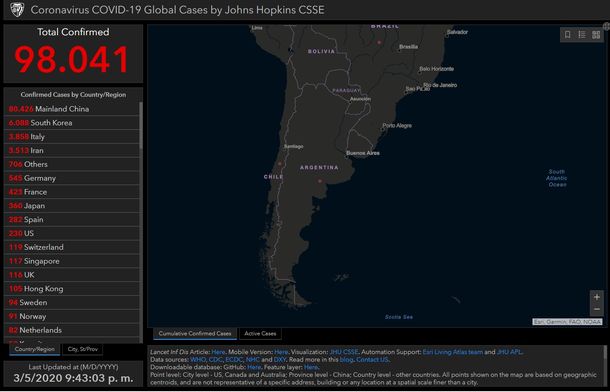Viewport: 610px width, 392px height.
Task: Select Sweden in the country list
Action: click(71, 303)
